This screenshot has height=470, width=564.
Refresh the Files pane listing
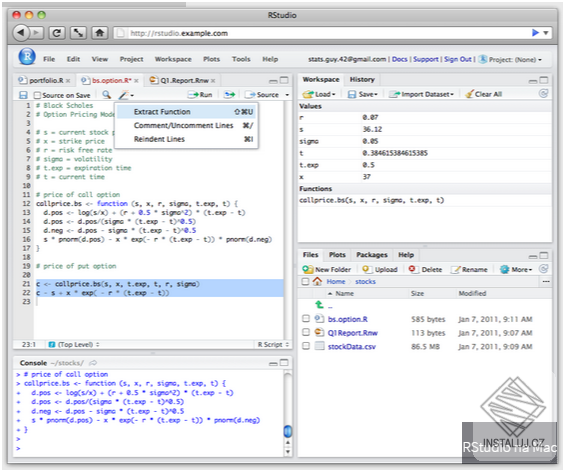pos(543,269)
